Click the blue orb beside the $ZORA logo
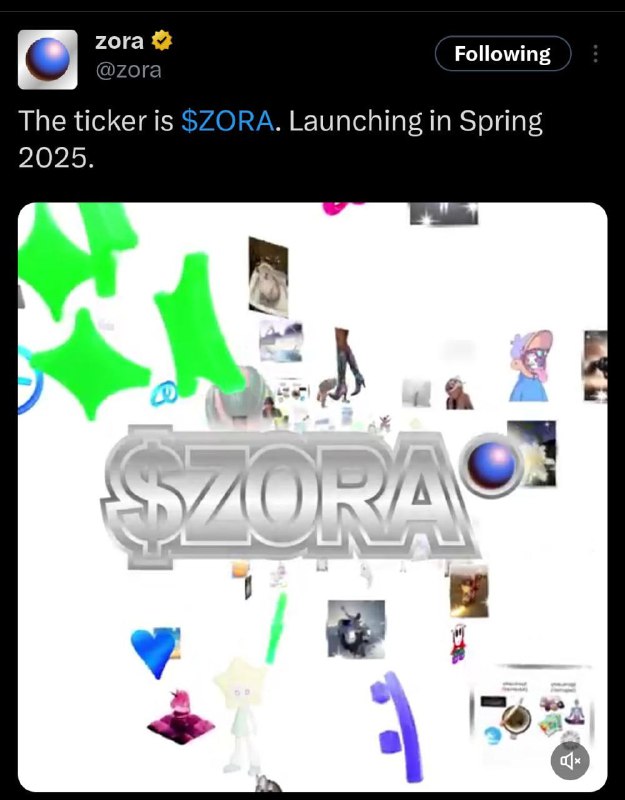This screenshot has width=625, height=800. tap(491, 465)
